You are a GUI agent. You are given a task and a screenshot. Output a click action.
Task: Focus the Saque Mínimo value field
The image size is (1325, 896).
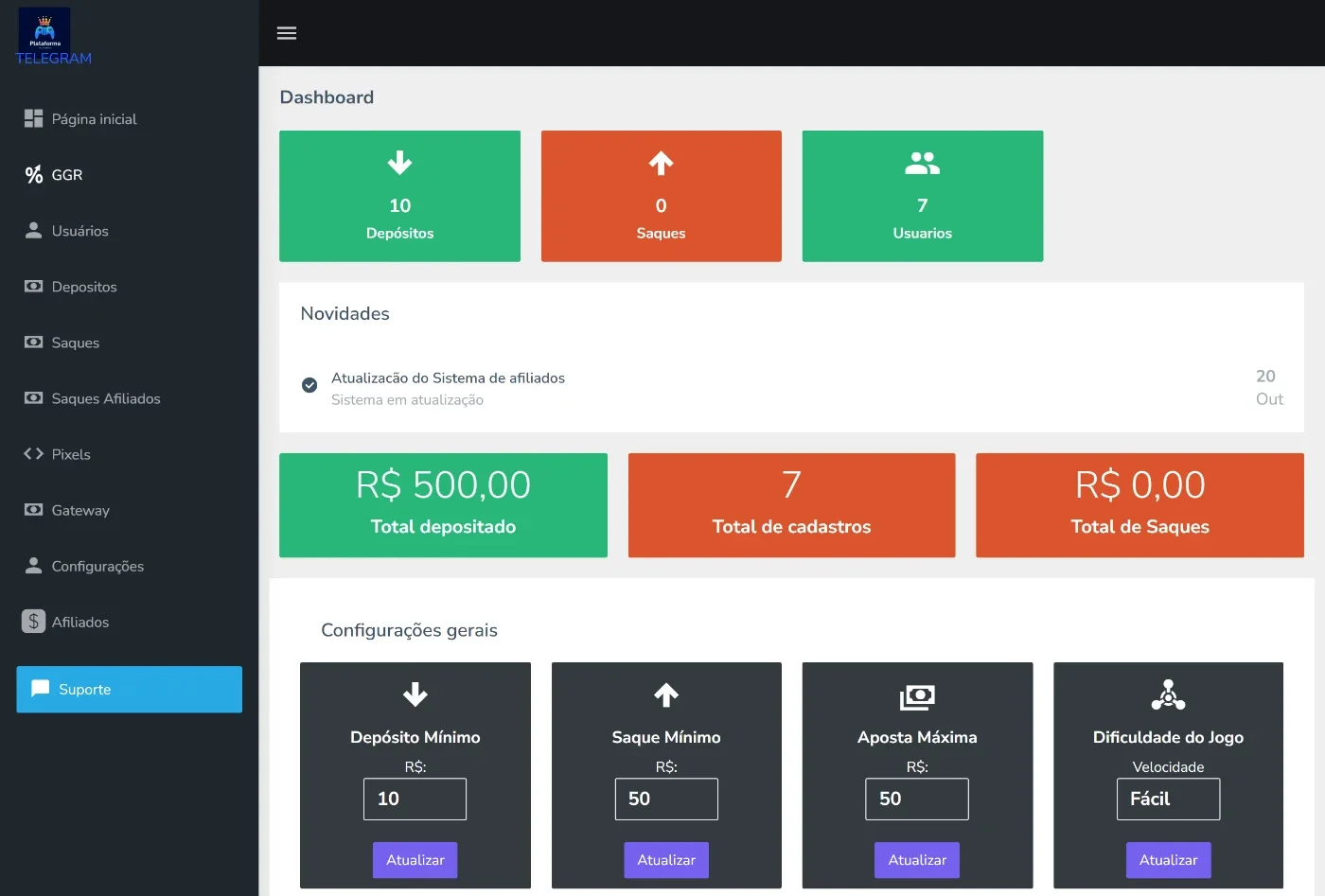666,799
